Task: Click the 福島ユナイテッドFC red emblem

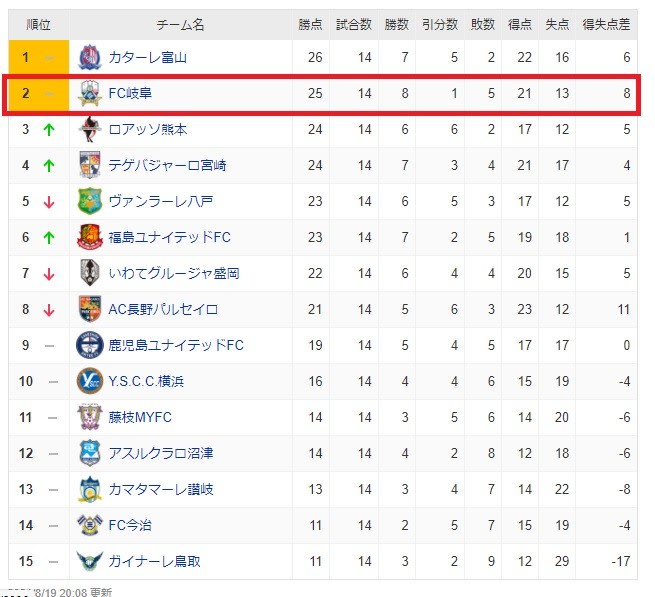Action: click(x=89, y=237)
